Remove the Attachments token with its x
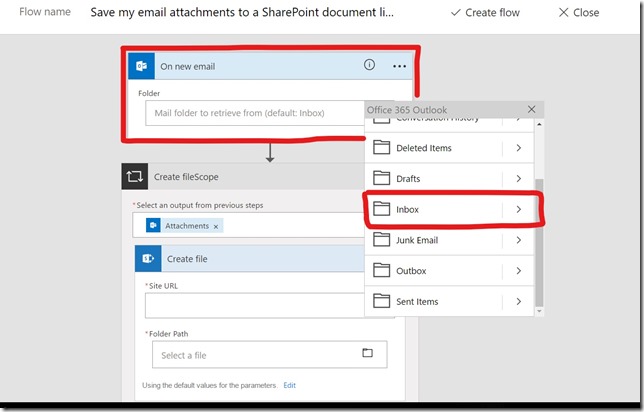 click(x=216, y=226)
